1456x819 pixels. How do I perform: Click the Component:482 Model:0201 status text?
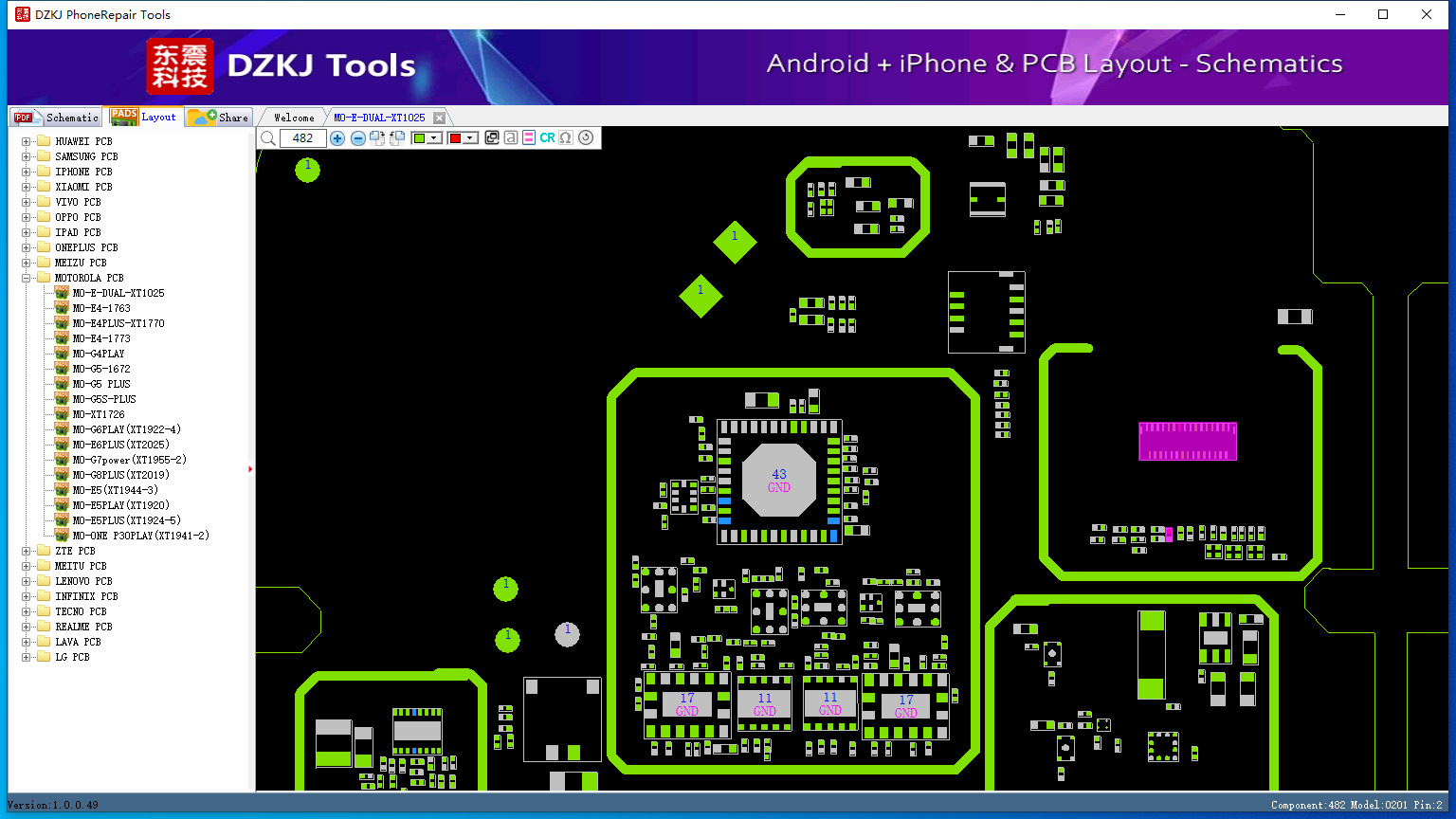pos(1356,805)
